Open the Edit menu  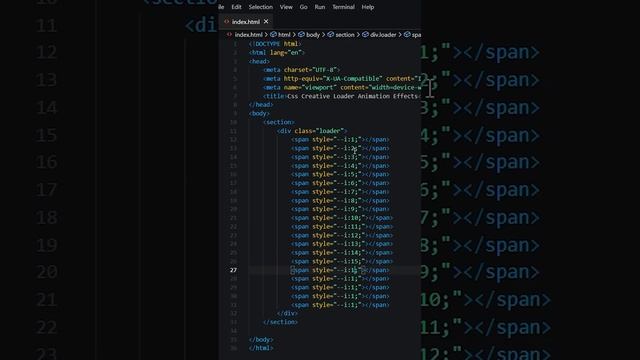click(x=236, y=7)
